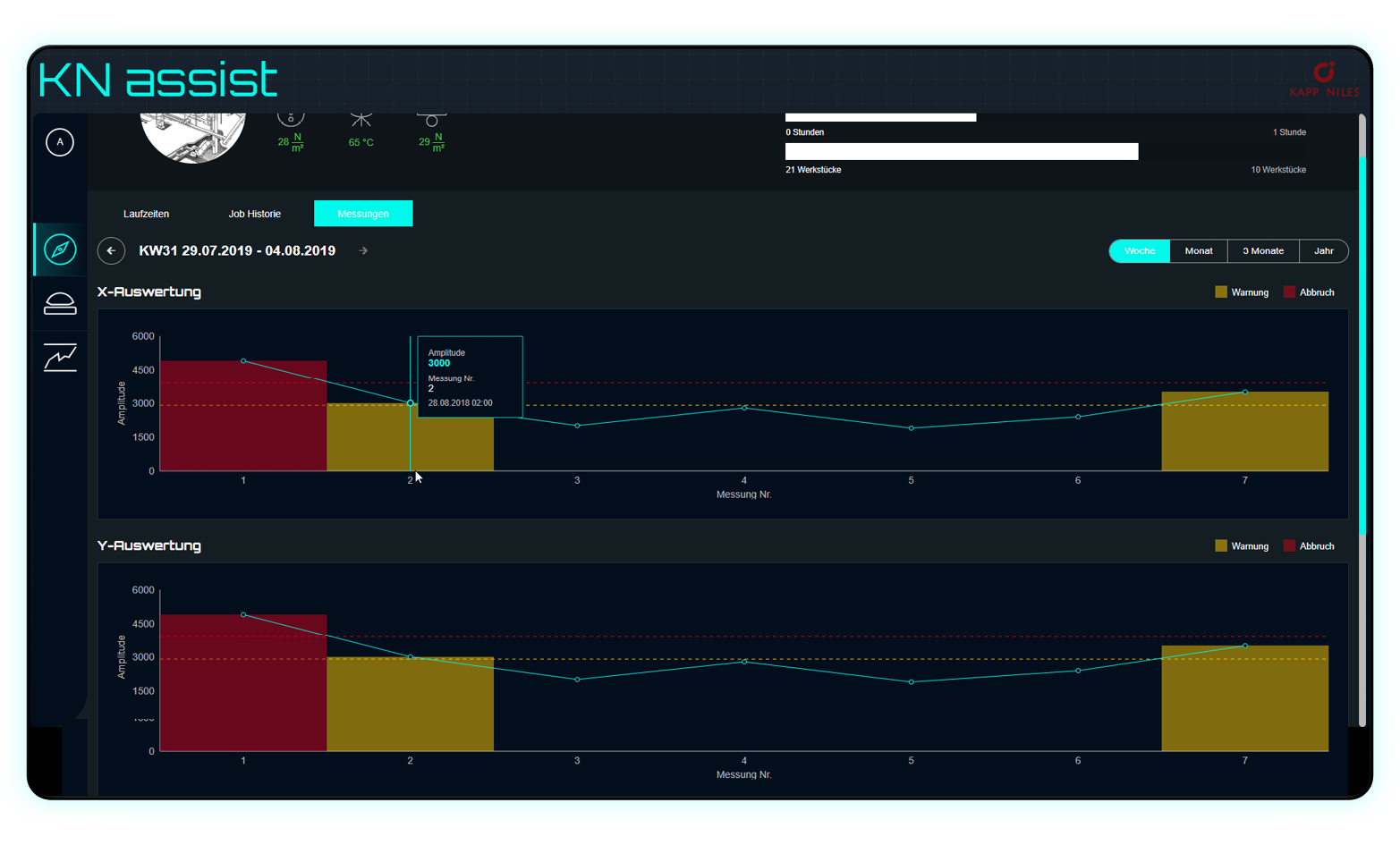Click the KW31 29.07.2019 - 04.08.2019 date label

tap(237, 250)
